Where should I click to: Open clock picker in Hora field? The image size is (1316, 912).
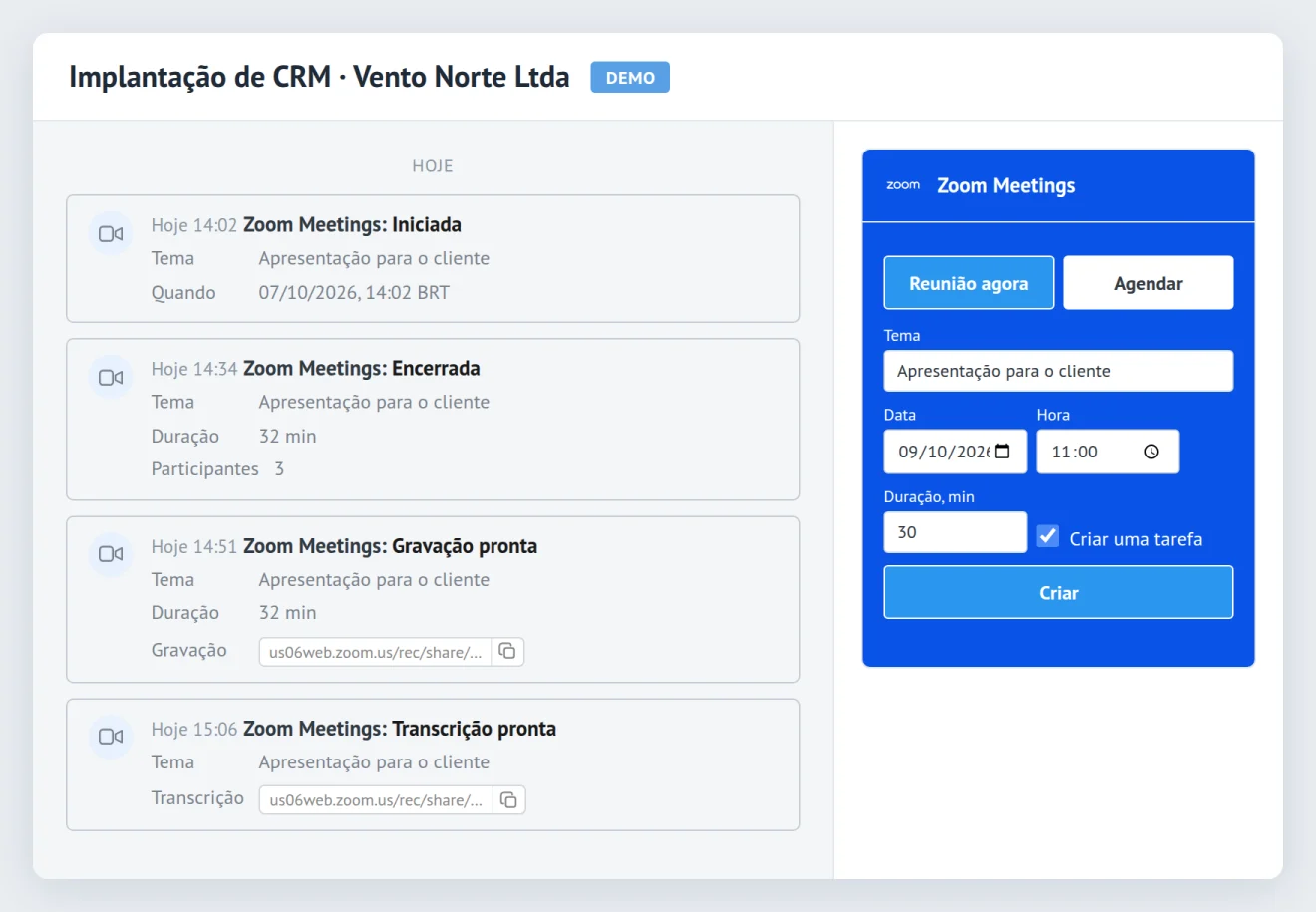(x=1151, y=452)
